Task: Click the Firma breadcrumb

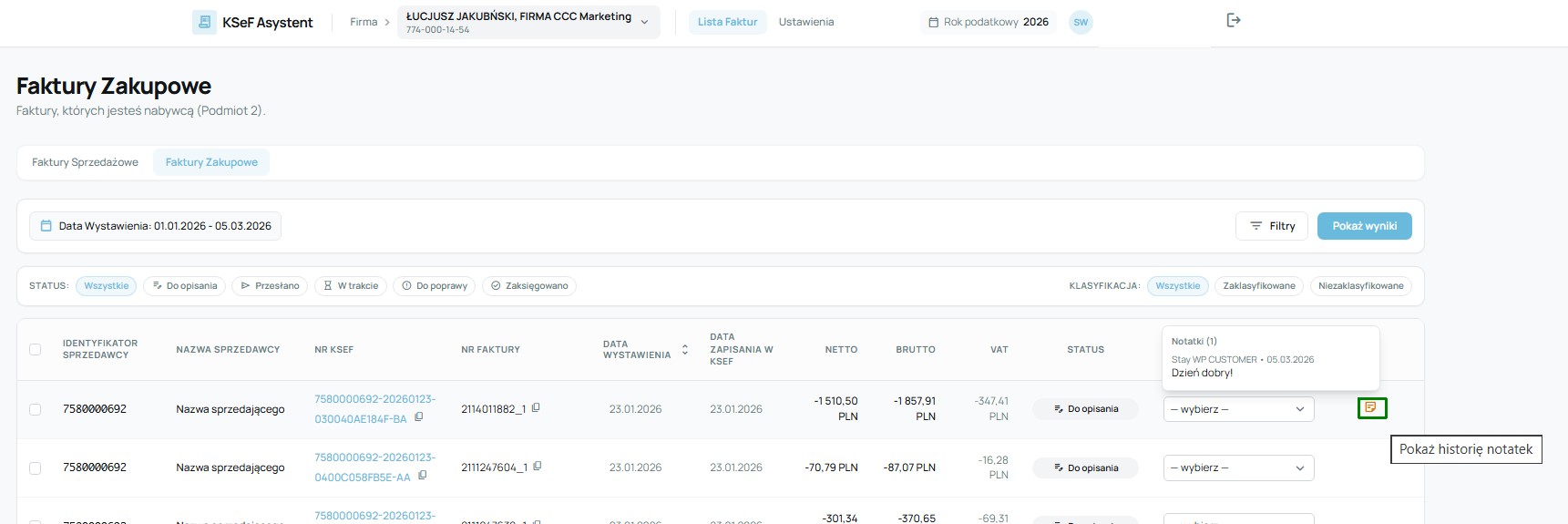Action: 364,22
